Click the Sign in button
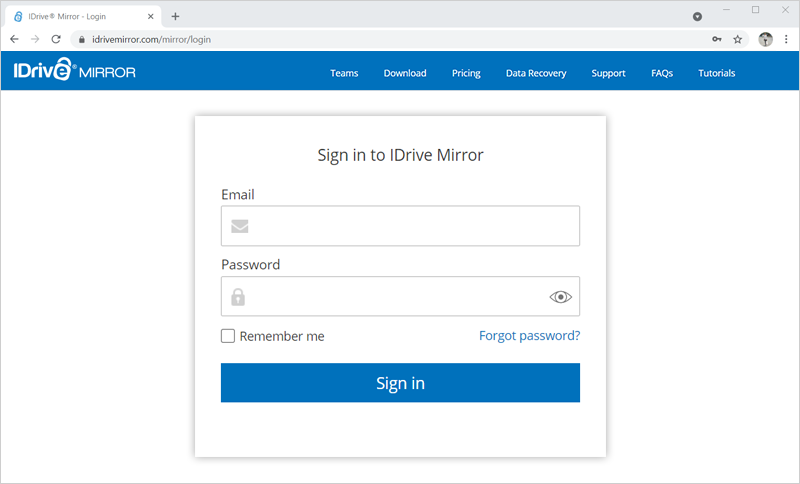This screenshot has width=800, height=484. click(401, 383)
